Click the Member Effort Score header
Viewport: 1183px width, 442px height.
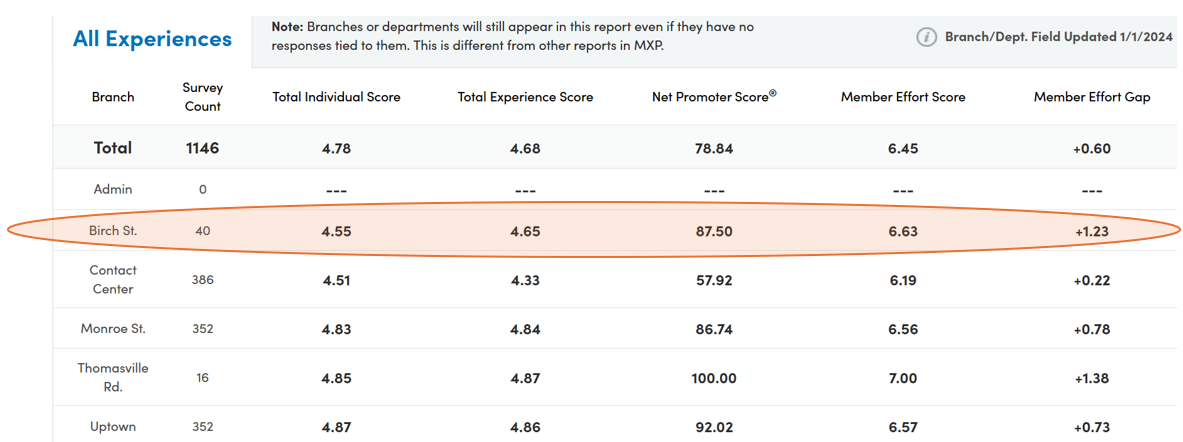pyautogui.click(x=903, y=97)
